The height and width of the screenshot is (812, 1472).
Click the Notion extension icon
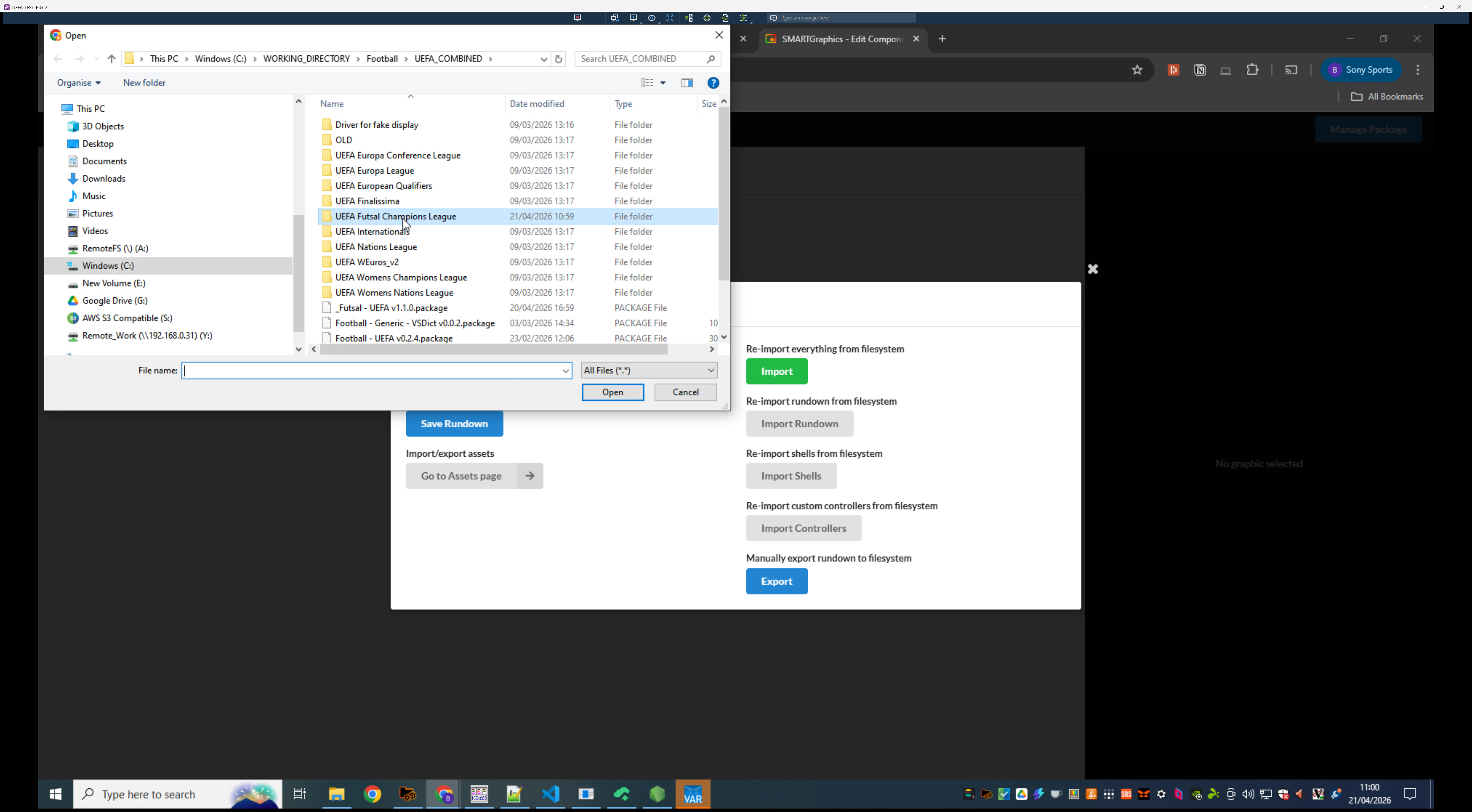[1199, 70]
